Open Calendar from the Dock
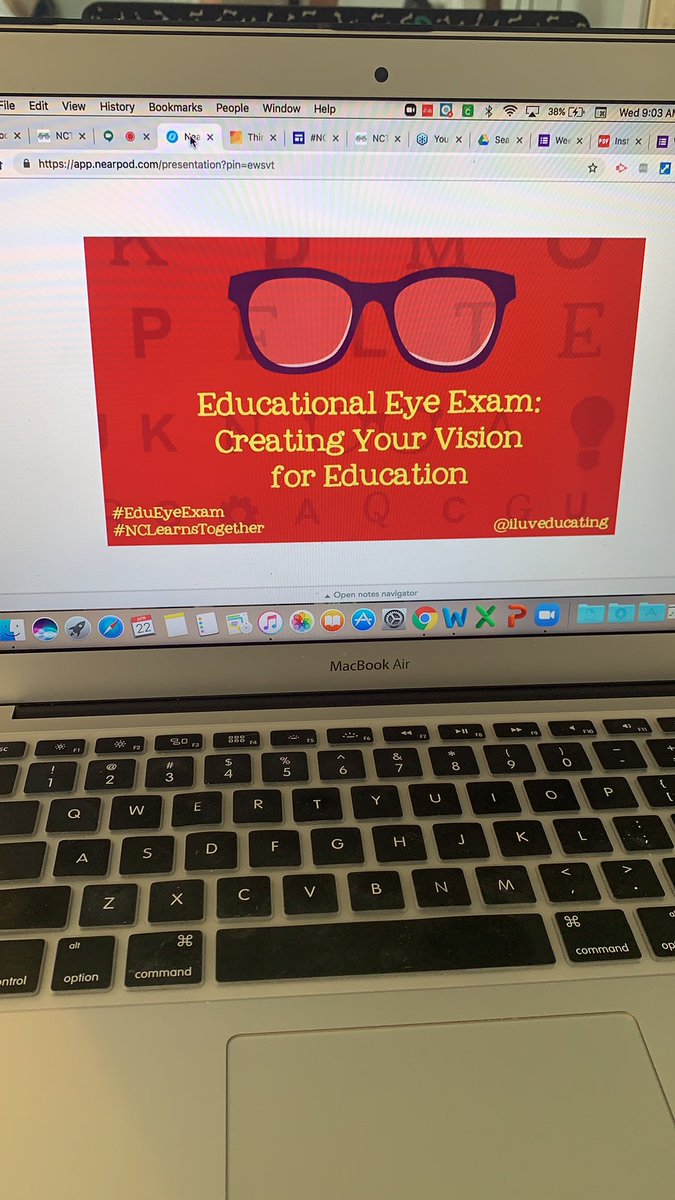Viewport: 675px width, 1200px height. tap(143, 626)
